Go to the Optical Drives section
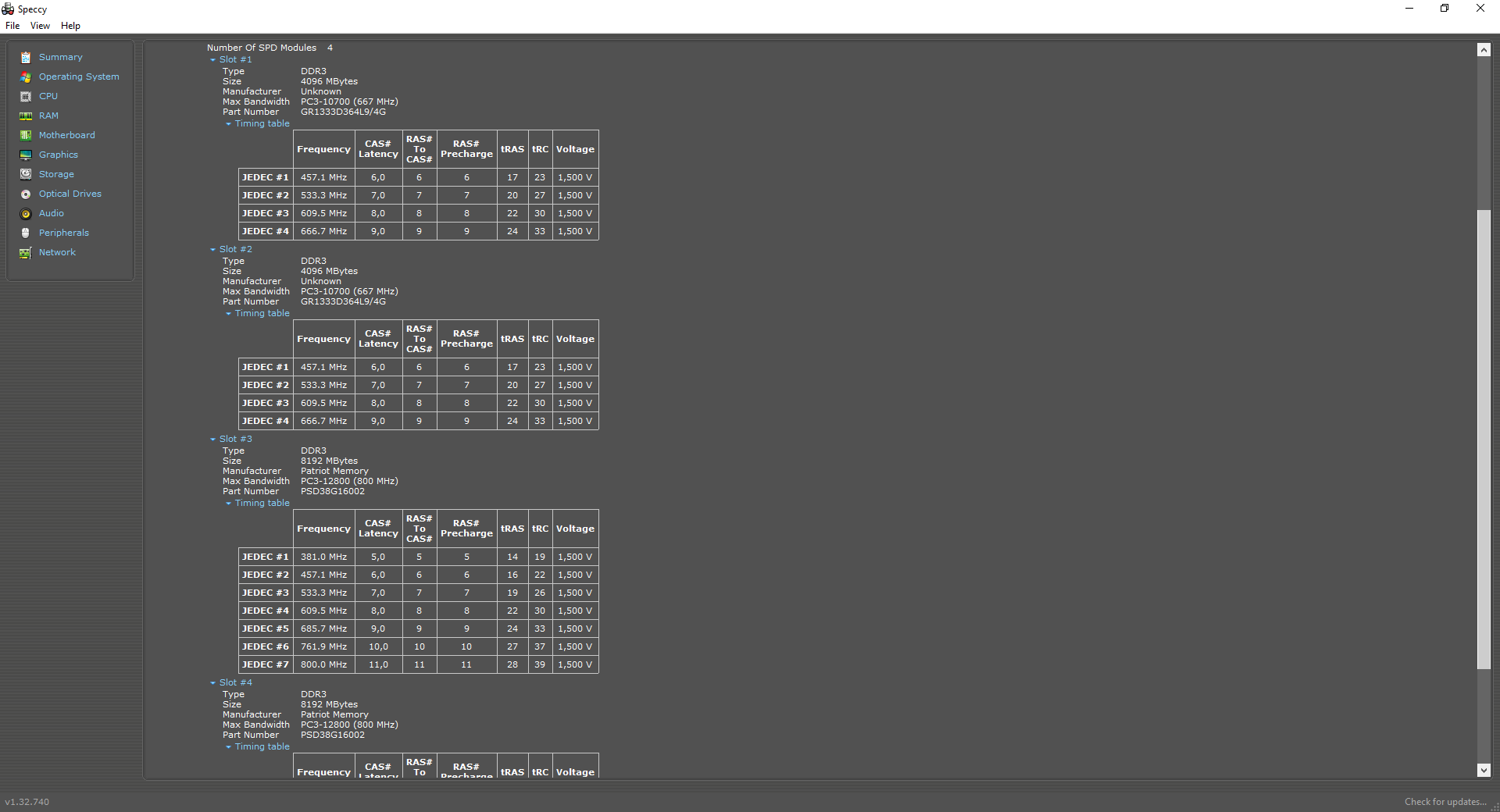1500x812 pixels. pos(70,194)
